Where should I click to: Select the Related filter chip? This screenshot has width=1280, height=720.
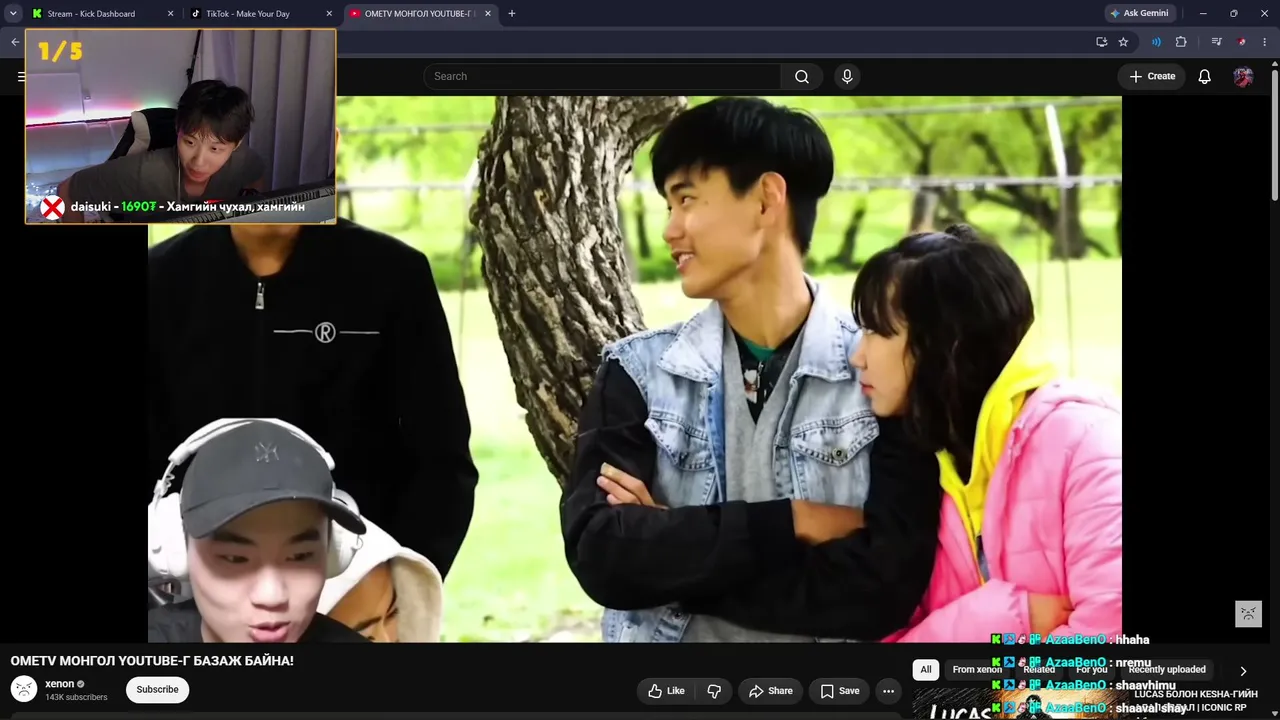1039,670
